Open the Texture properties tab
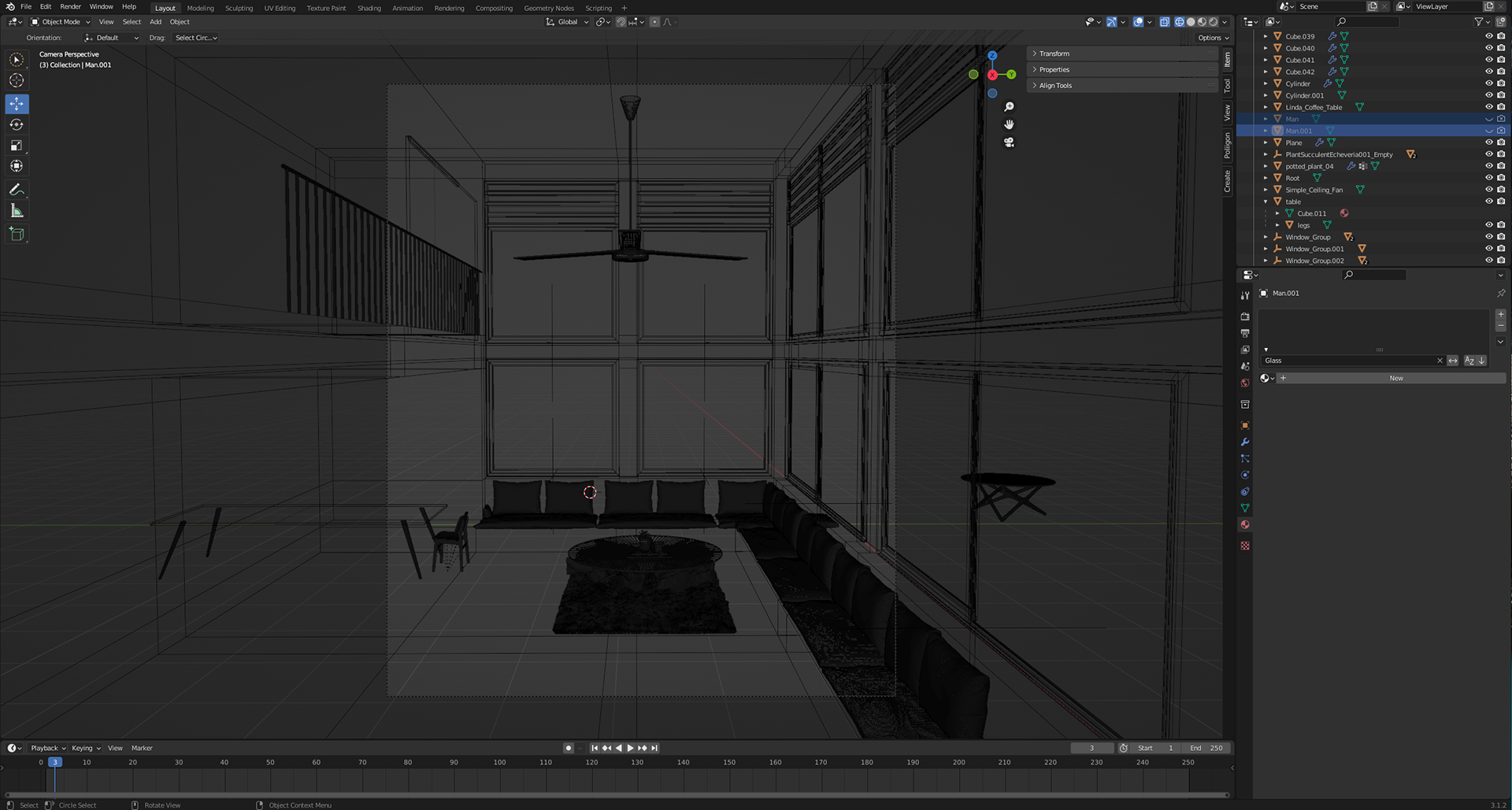Screen dimensions: 1512x810 (1245, 546)
